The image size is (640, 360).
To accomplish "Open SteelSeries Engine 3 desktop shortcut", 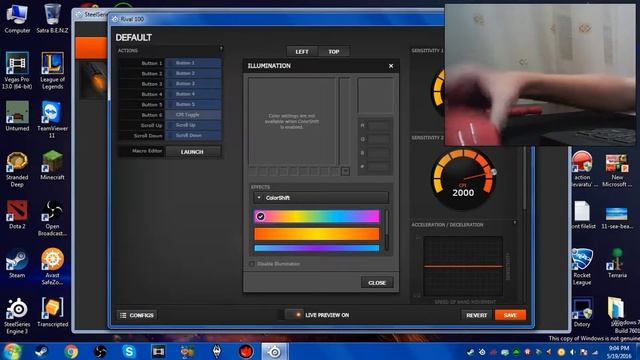I will [17, 316].
